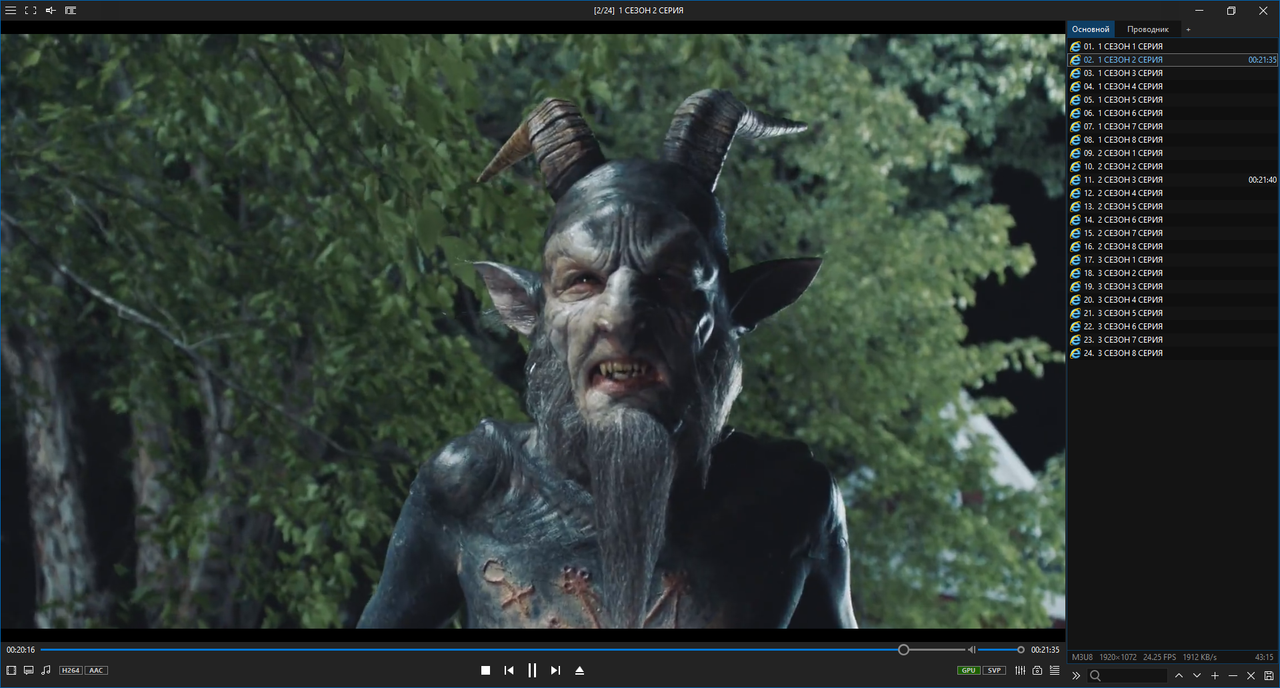Click elapsed time 00:20:16

pos(20,650)
